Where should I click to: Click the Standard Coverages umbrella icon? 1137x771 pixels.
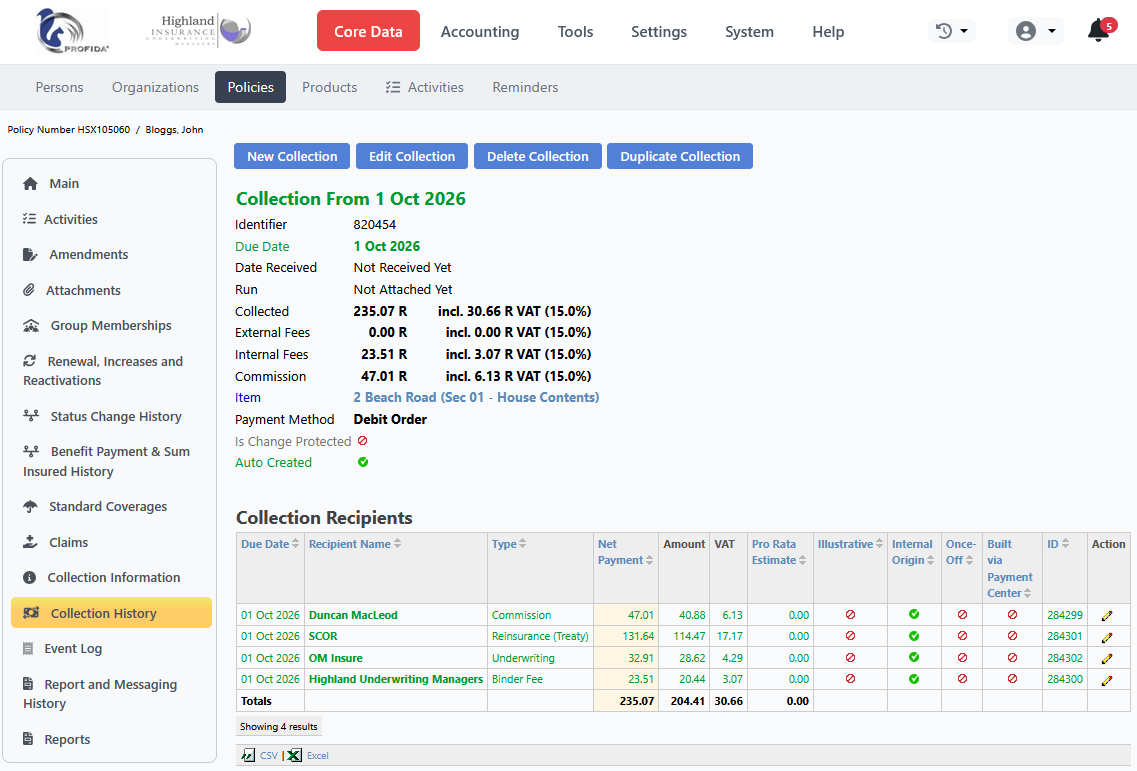pos(30,506)
